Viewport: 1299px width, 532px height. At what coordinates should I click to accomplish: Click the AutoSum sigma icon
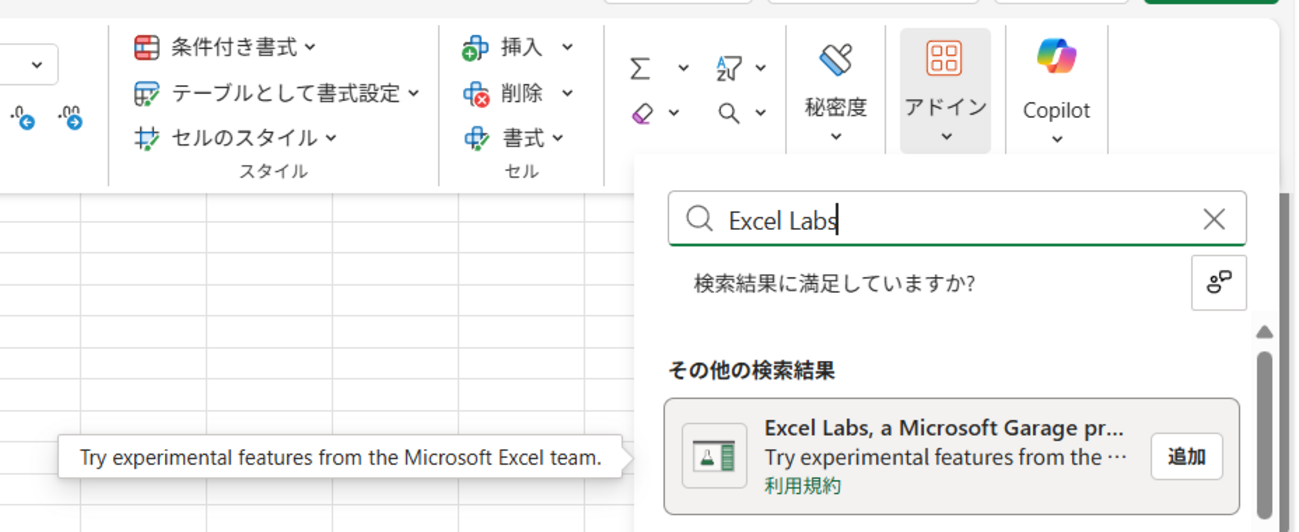640,68
